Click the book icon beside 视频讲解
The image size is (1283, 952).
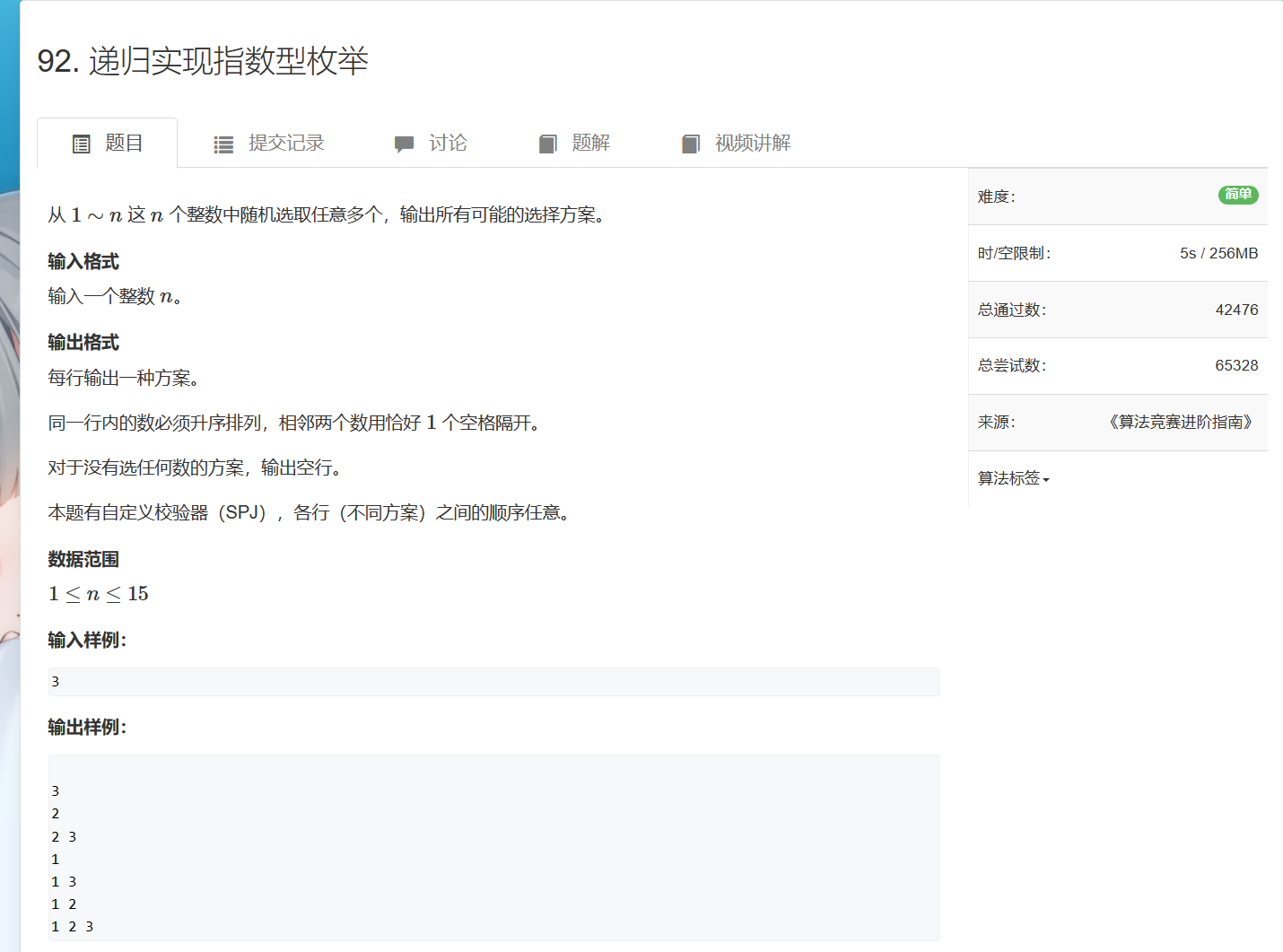[691, 144]
